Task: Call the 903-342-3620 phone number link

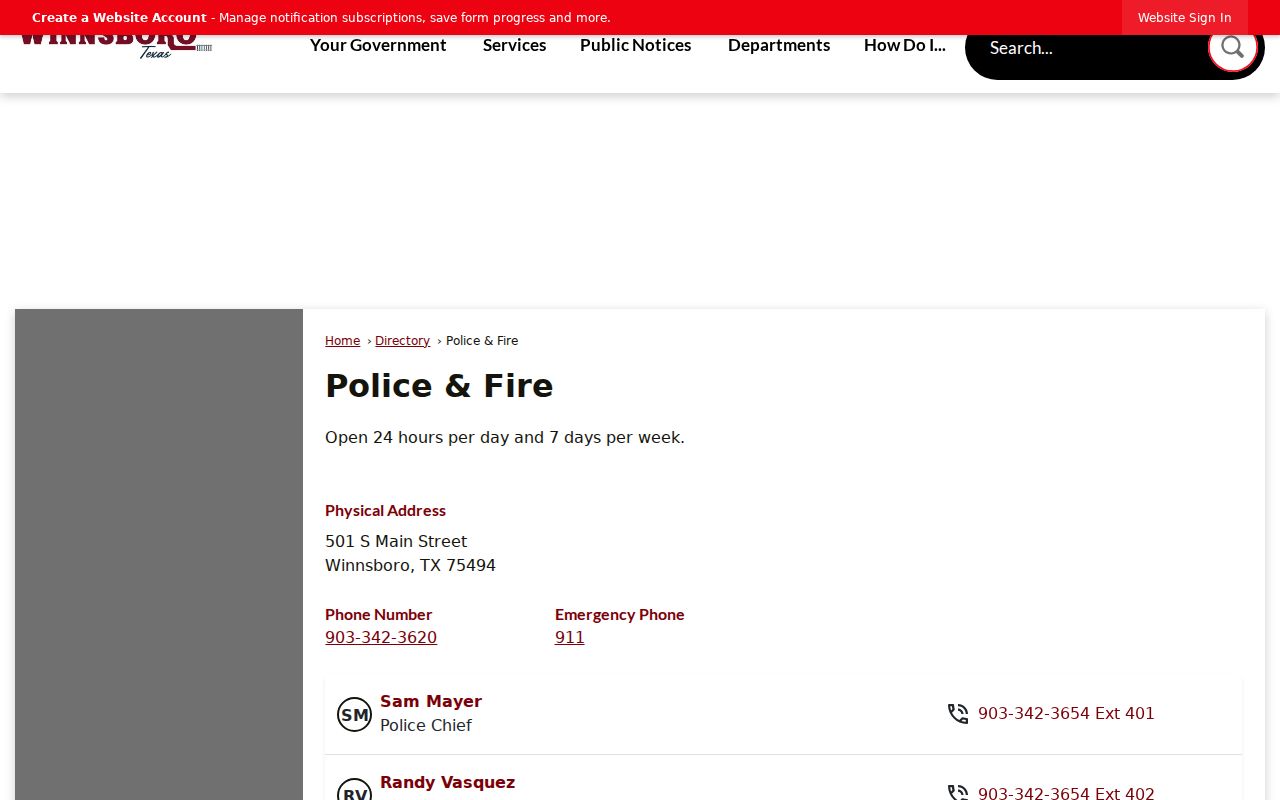Action: click(381, 638)
